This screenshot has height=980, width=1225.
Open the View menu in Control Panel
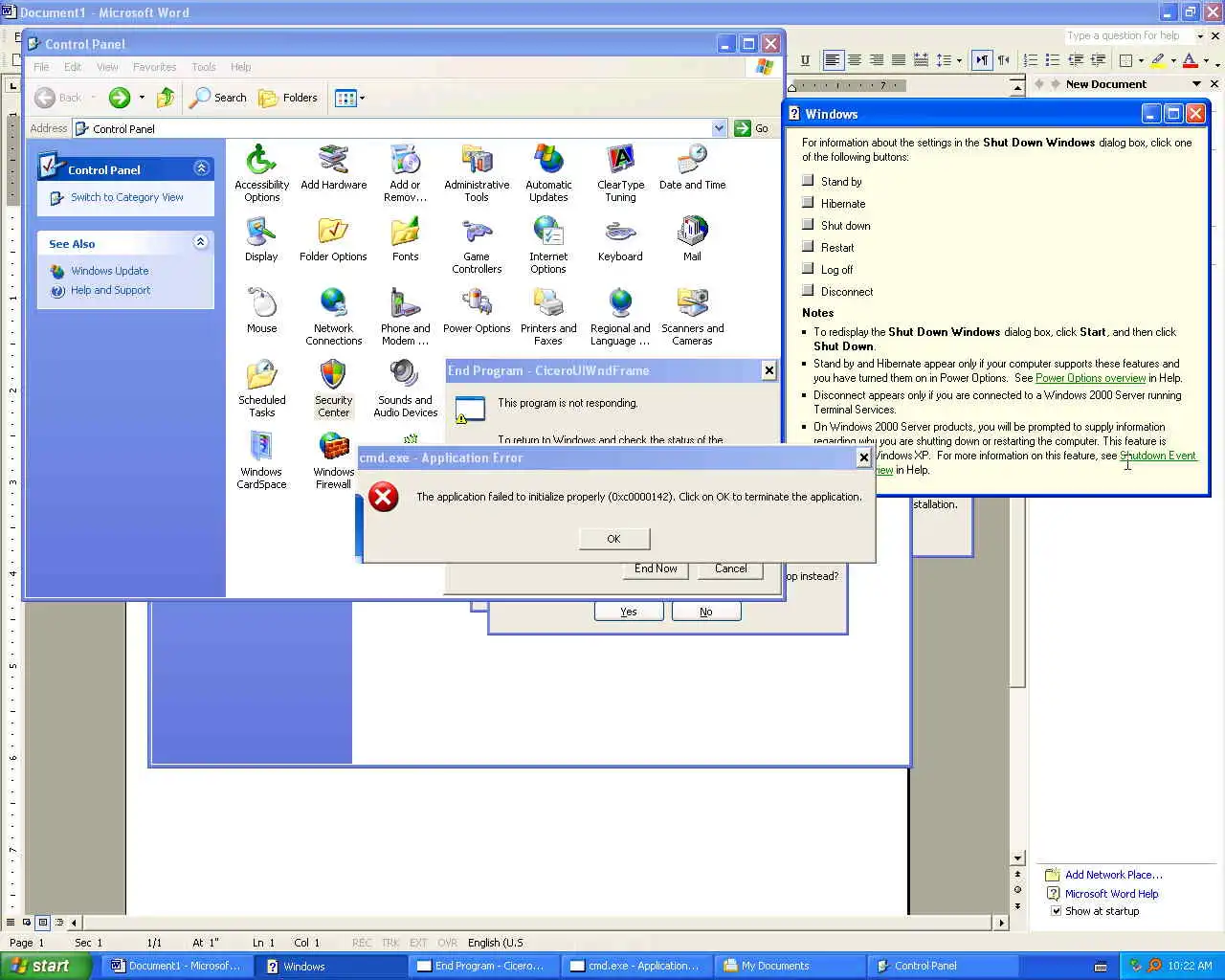pos(107,67)
